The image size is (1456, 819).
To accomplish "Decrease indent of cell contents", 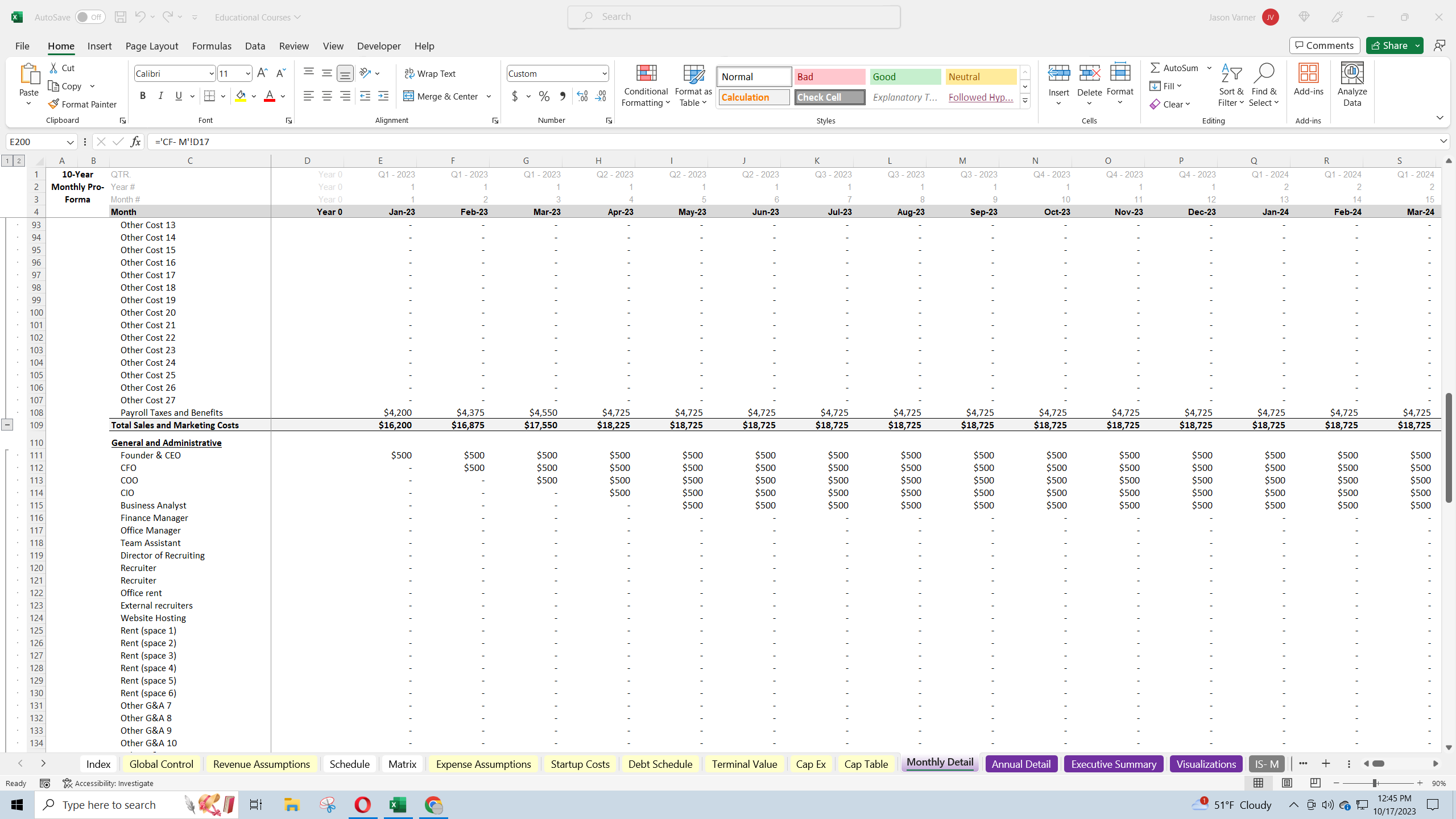I will [x=365, y=96].
